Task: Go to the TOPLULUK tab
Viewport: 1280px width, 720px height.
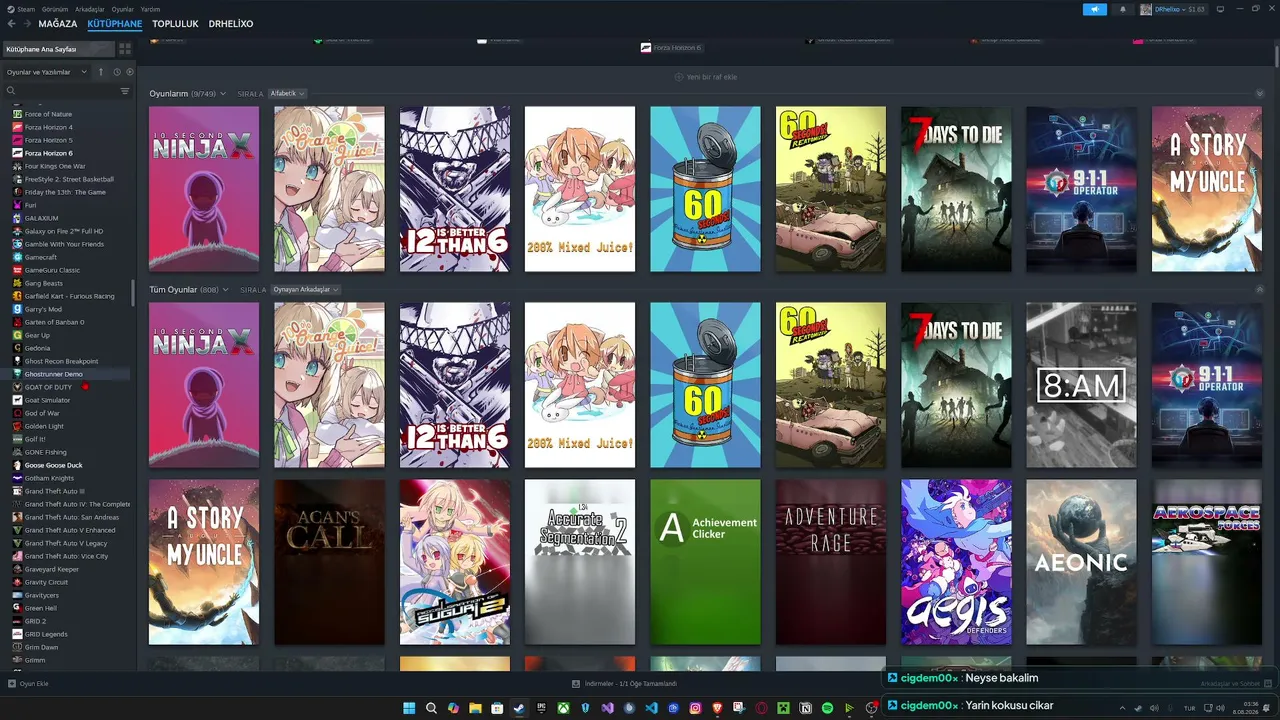Action: click(x=175, y=23)
